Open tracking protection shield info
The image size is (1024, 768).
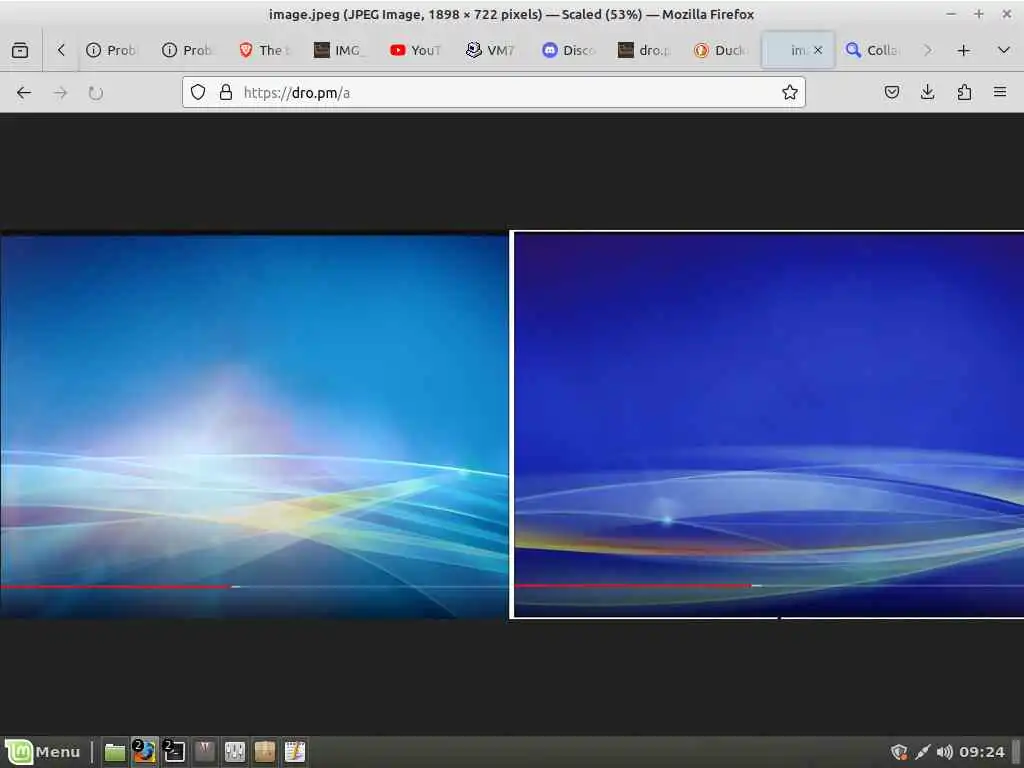[x=198, y=92]
